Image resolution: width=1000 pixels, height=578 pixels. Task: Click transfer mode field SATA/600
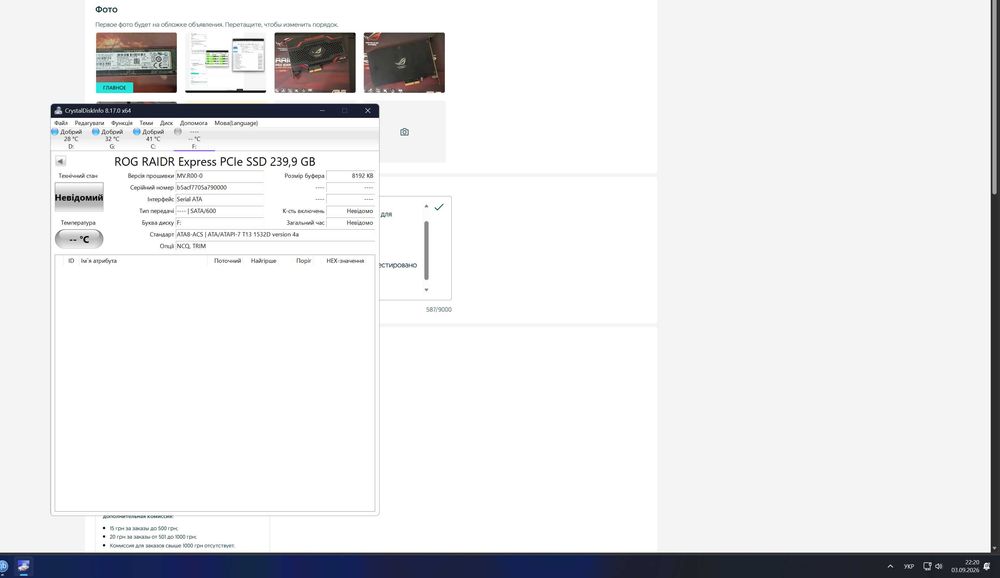(219, 211)
